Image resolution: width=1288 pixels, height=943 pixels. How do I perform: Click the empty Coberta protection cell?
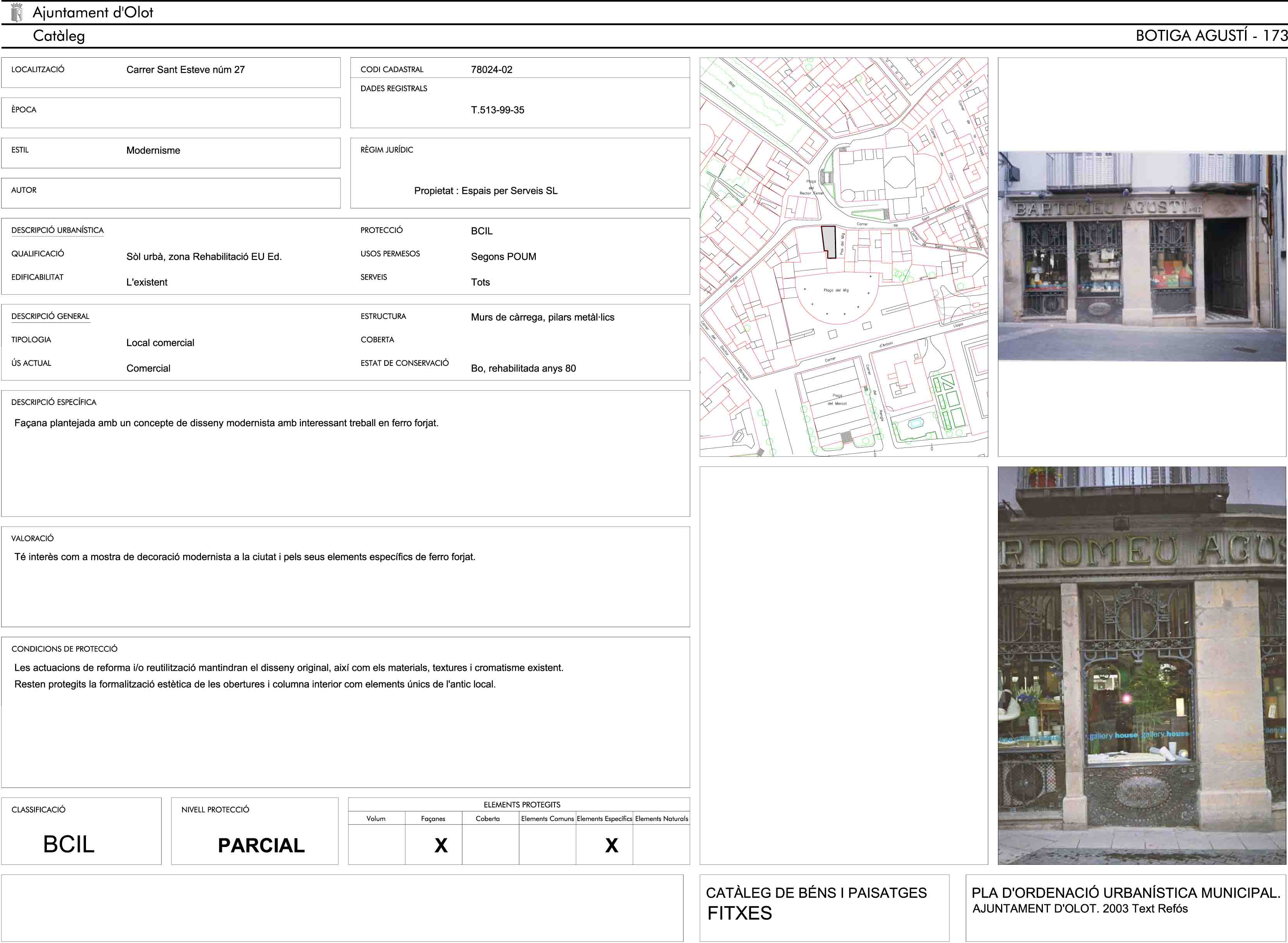(490, 845)
